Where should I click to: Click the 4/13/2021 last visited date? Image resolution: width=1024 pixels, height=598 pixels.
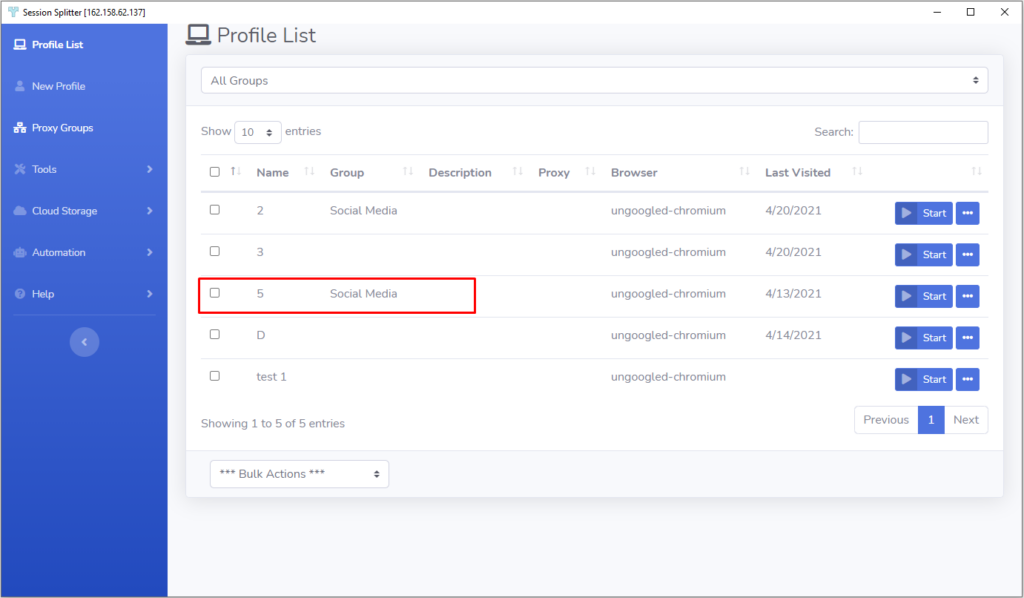(793, 294)
